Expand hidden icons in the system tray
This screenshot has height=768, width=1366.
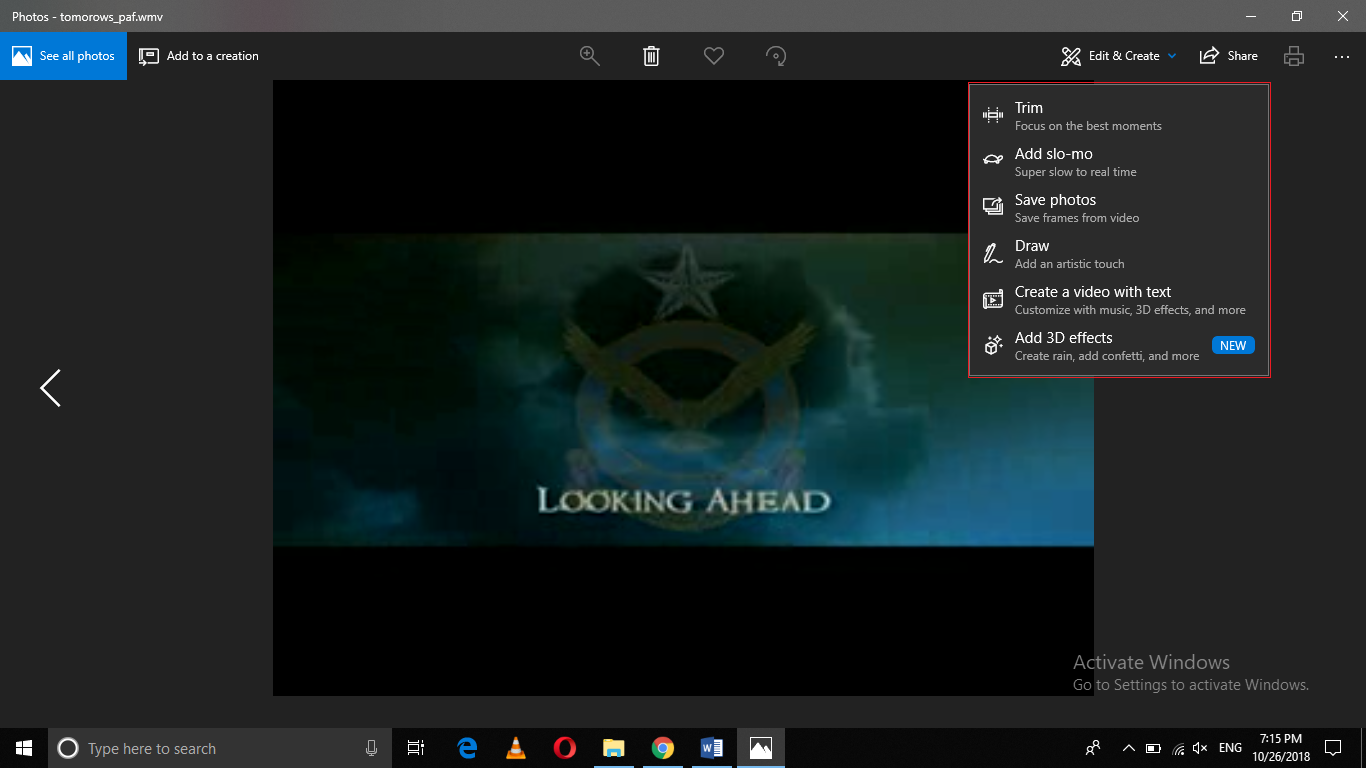tap(1128, 747)
